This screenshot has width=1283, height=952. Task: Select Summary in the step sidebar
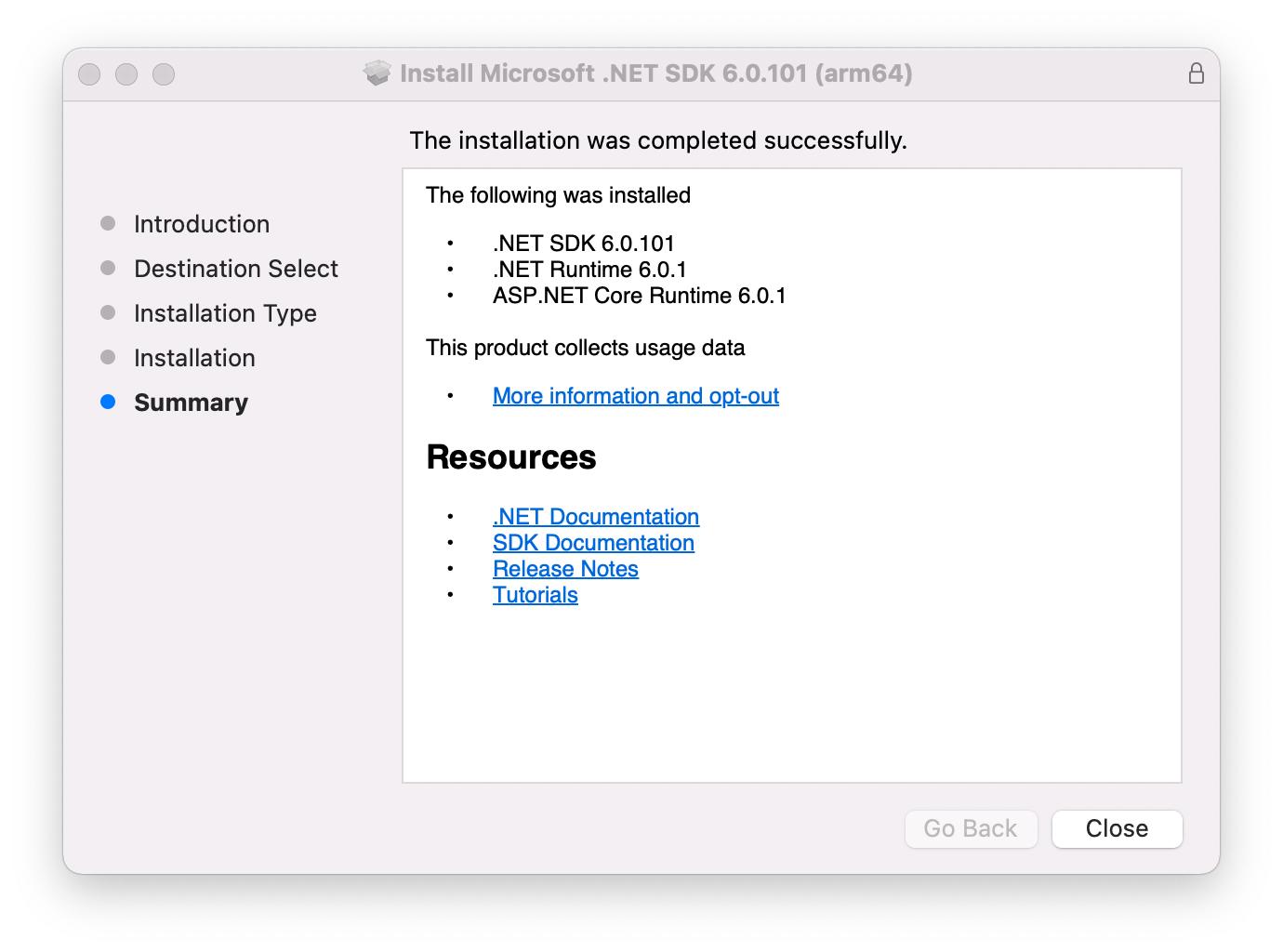[191, 403]
